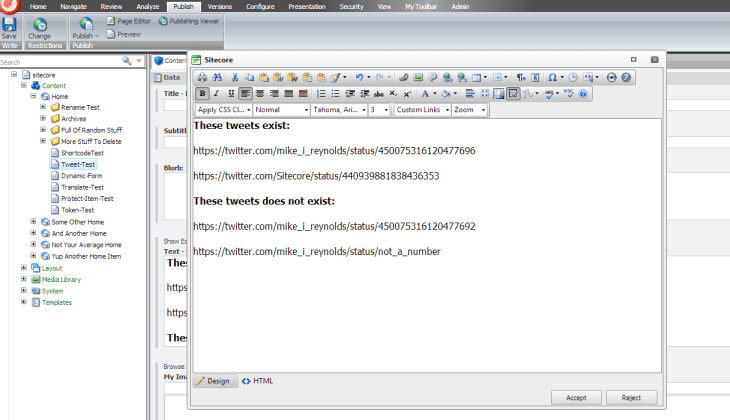This screenshot has height=420, width=730.
Task: Click the Accept button
Action: coord(576,397)
